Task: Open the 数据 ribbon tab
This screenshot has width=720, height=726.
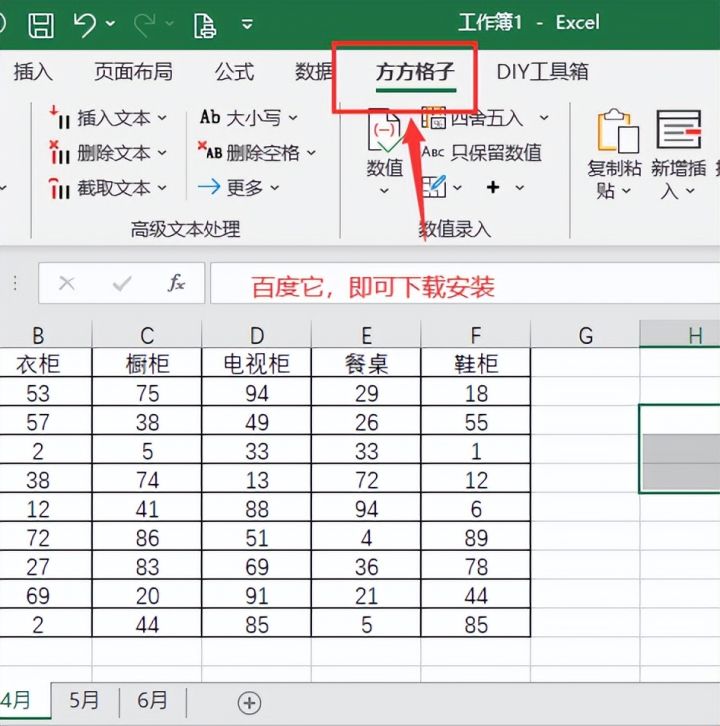Action: pyautogui.click(x=313, y=72)
